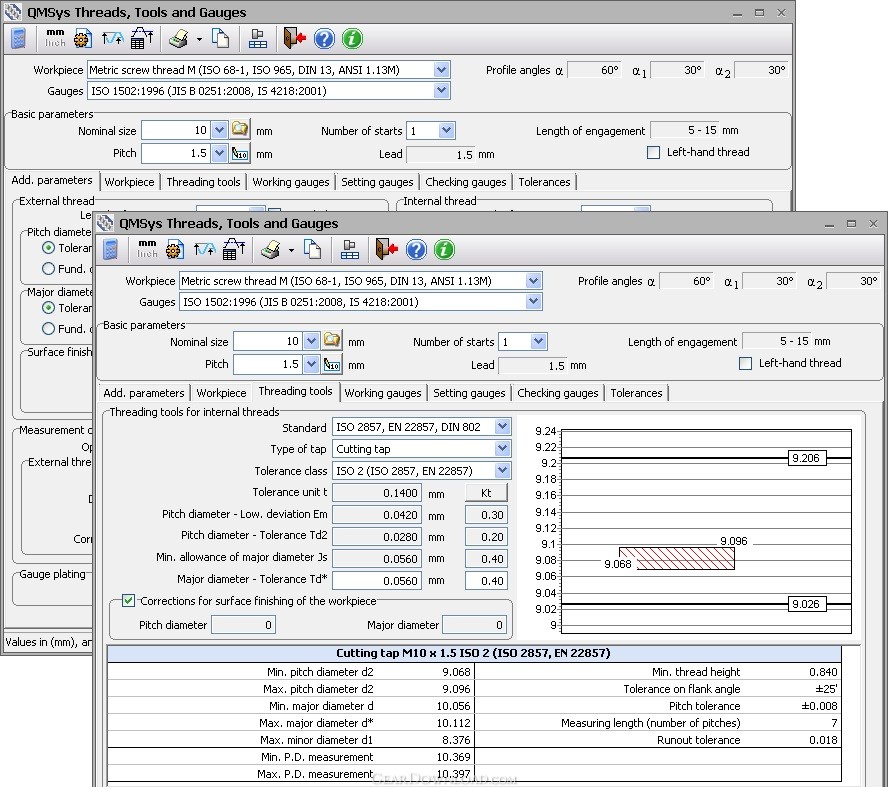The image size is (889, 787).
Task: Select the first radio button under Pitch diameter in back window
Action: point(49,248)
